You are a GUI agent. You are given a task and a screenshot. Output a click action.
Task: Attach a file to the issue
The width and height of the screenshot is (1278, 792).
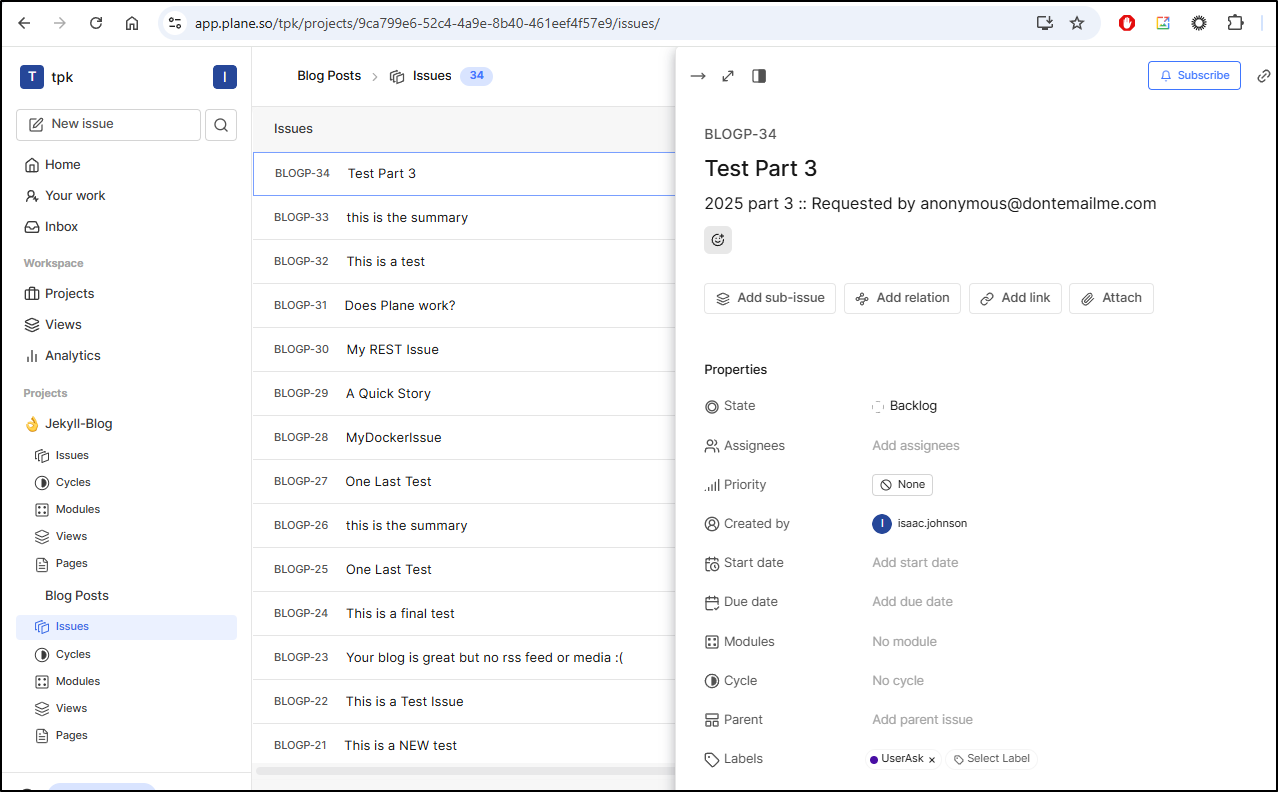(1111, 298)
